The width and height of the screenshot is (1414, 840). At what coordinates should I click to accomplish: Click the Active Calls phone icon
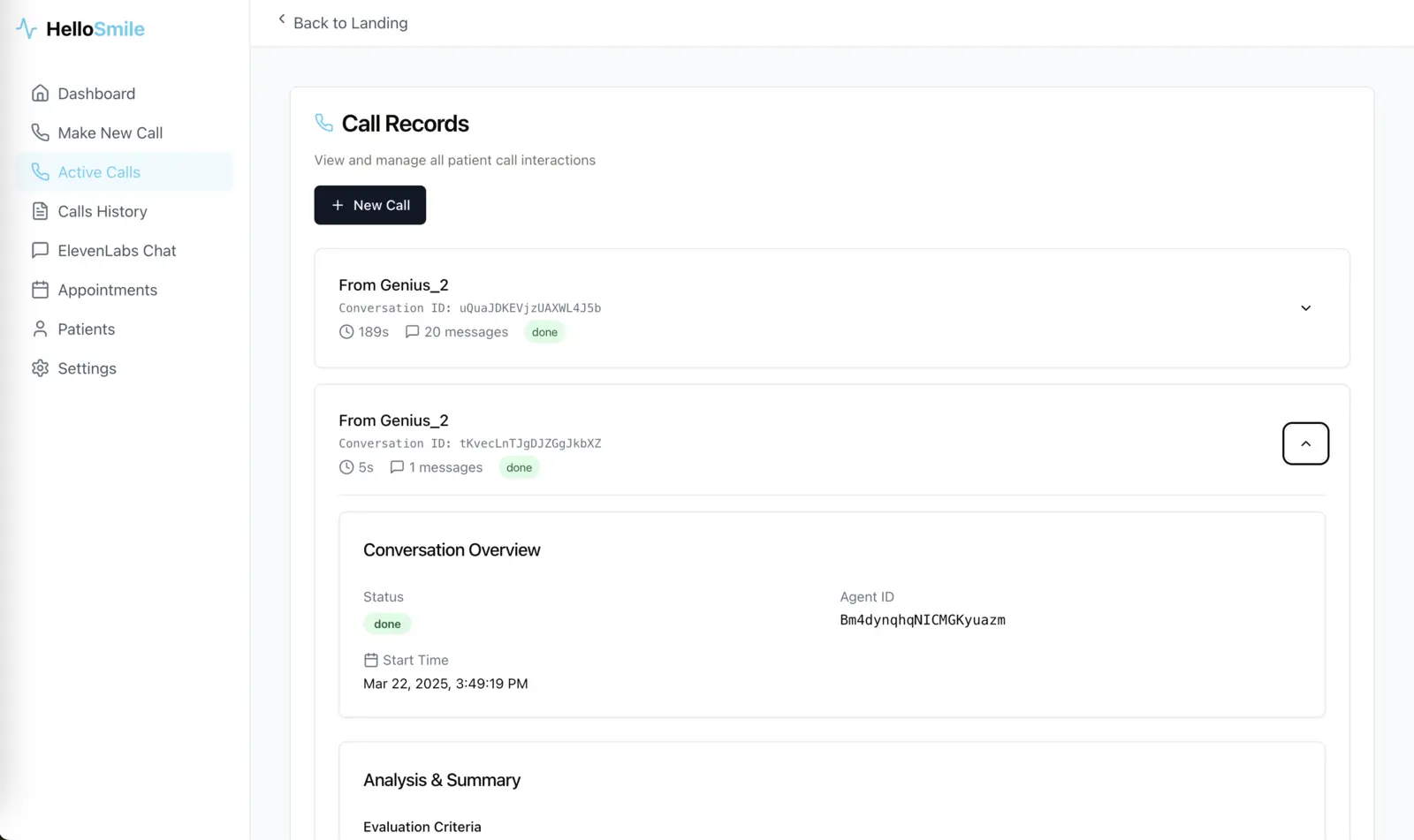[x=40, y=171]
